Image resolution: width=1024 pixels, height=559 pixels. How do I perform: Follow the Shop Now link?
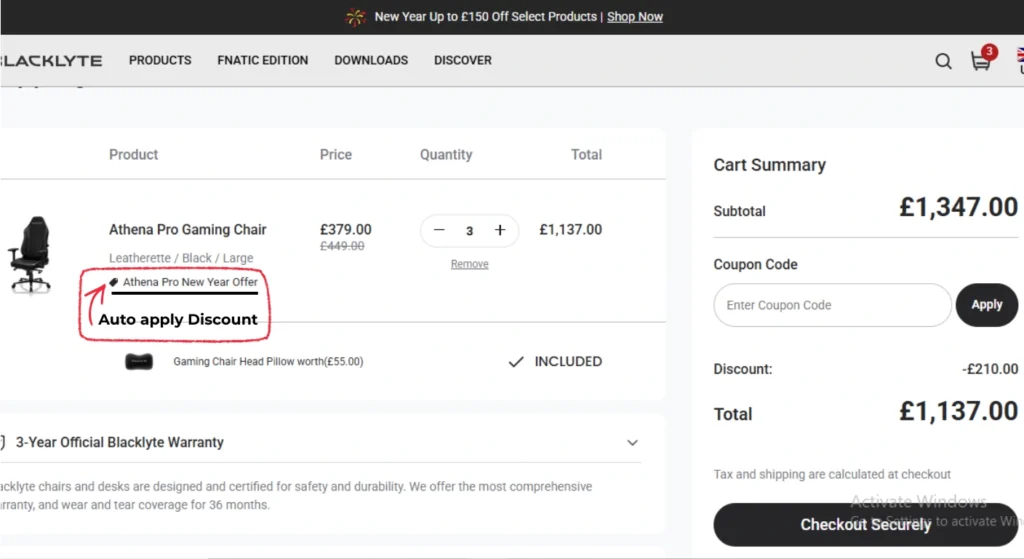635,17
